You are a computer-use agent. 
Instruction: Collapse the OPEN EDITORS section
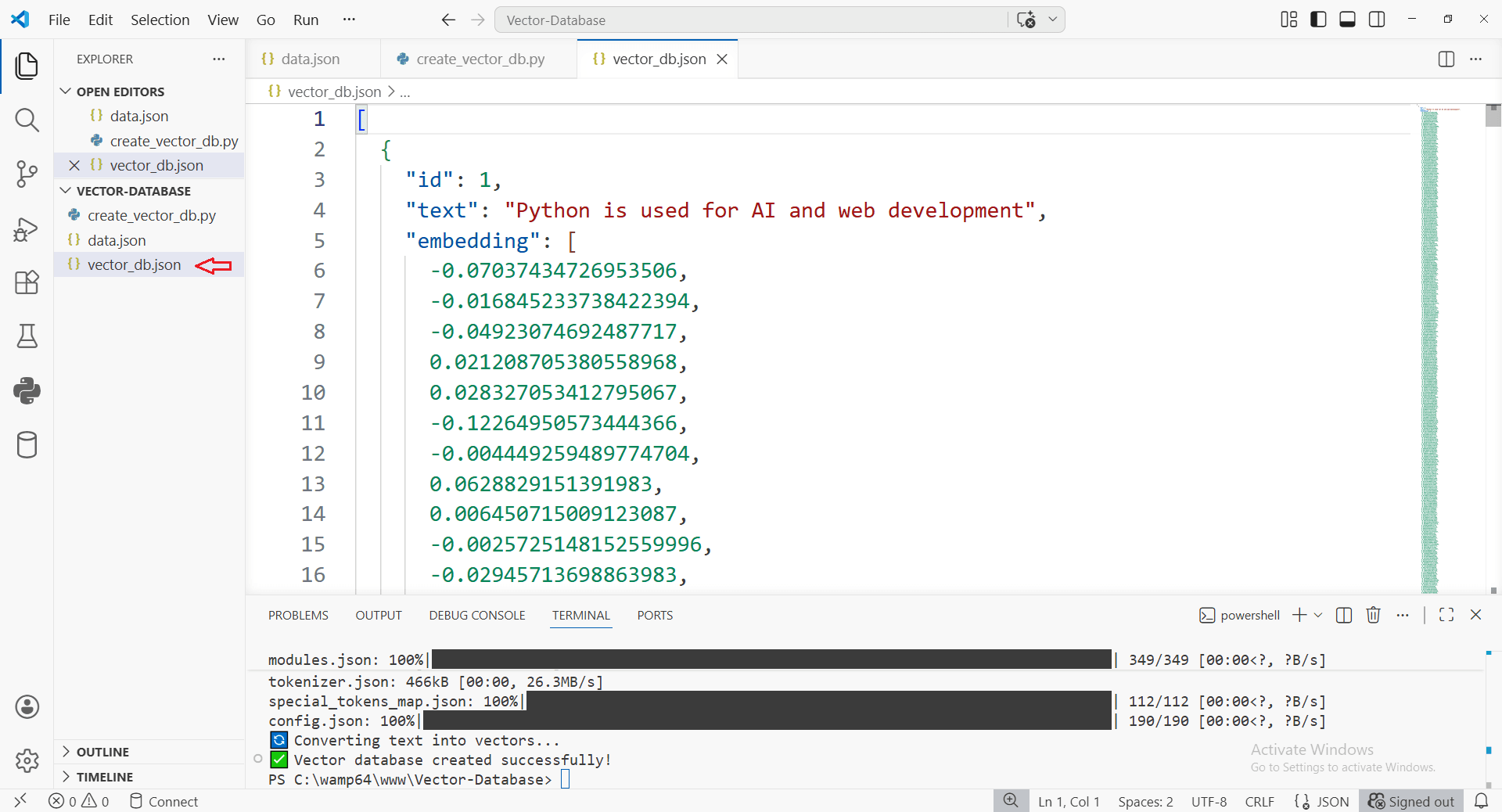pyautogui.click(x=64, y=91)
